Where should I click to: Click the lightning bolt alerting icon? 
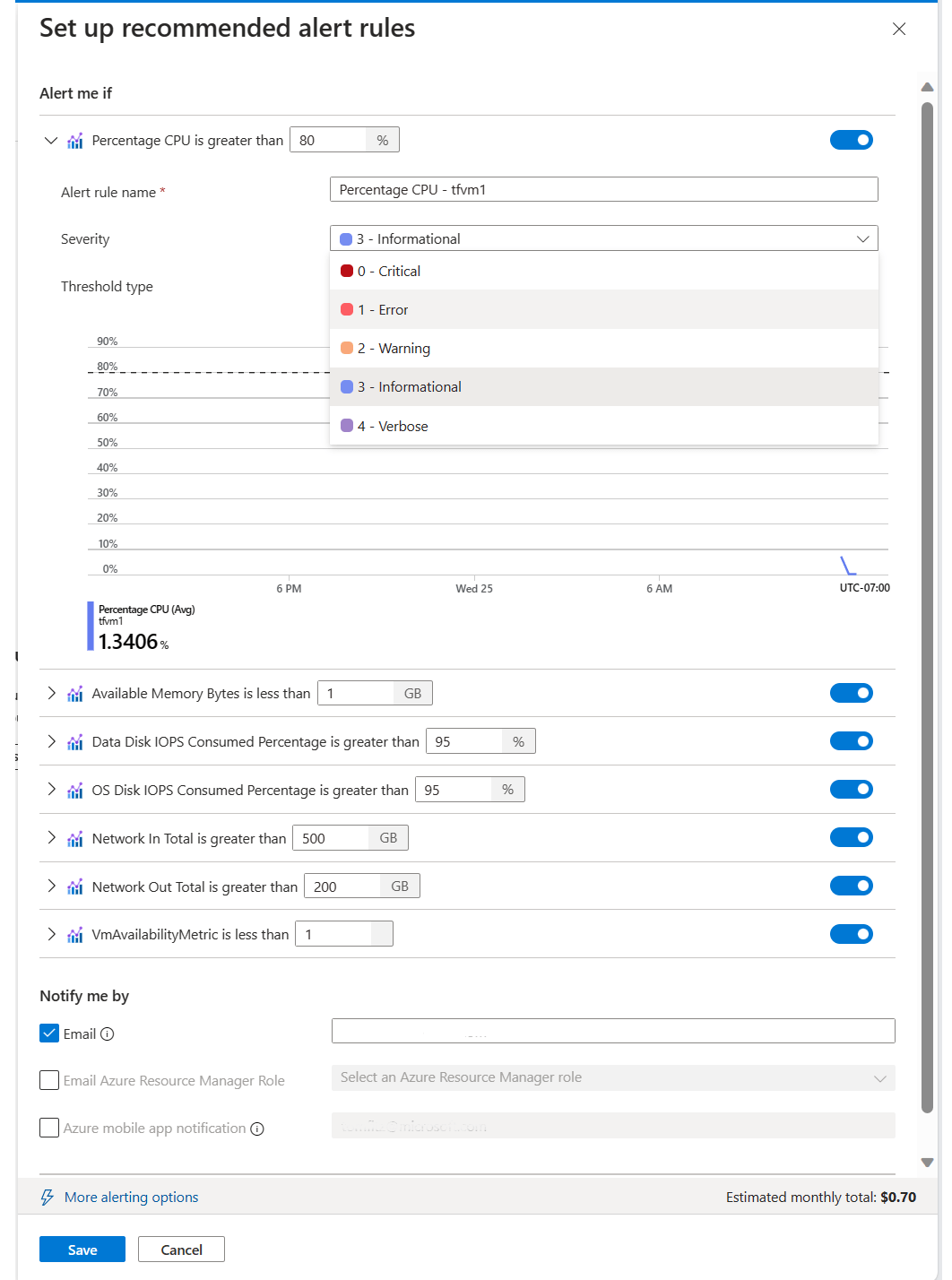pyautogui.click(x=47, y=1197)
